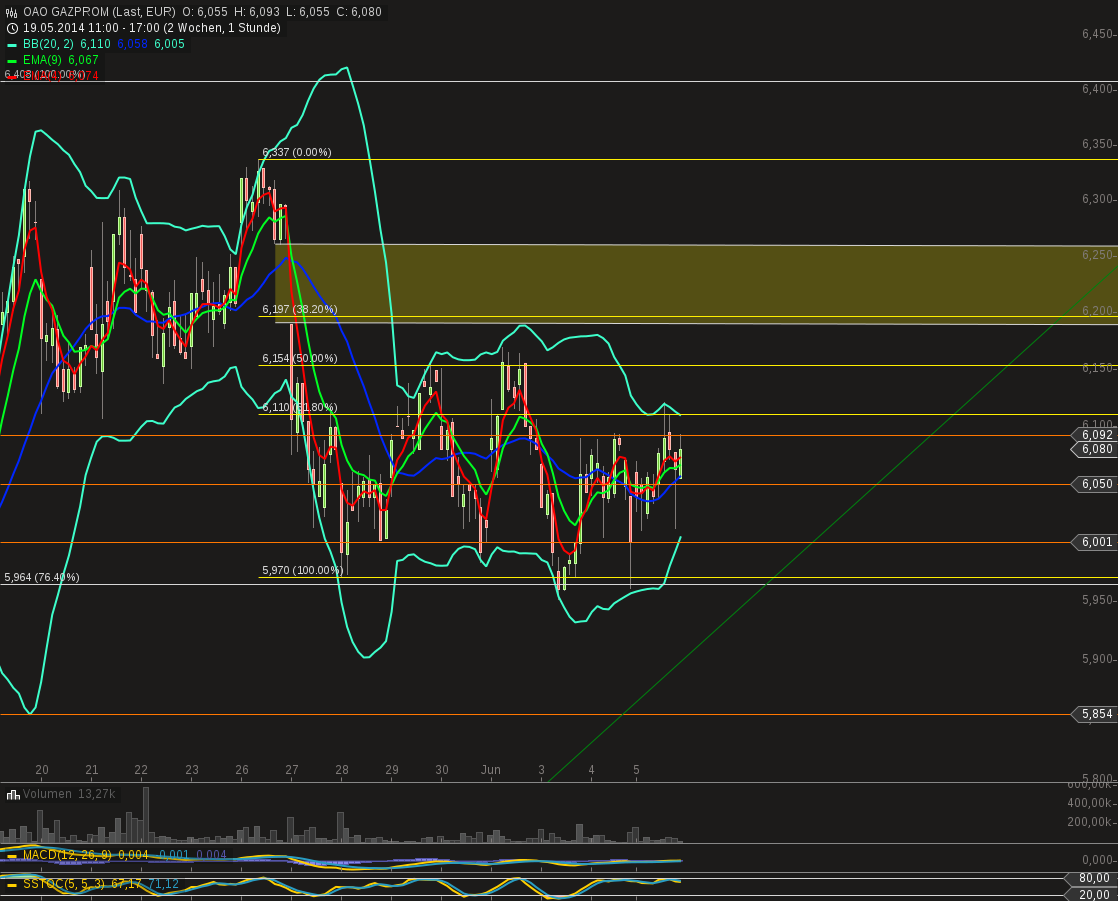Click the 6,001 price level tag
Viewport: 1118px width, 901px height.
(1095, 542)
